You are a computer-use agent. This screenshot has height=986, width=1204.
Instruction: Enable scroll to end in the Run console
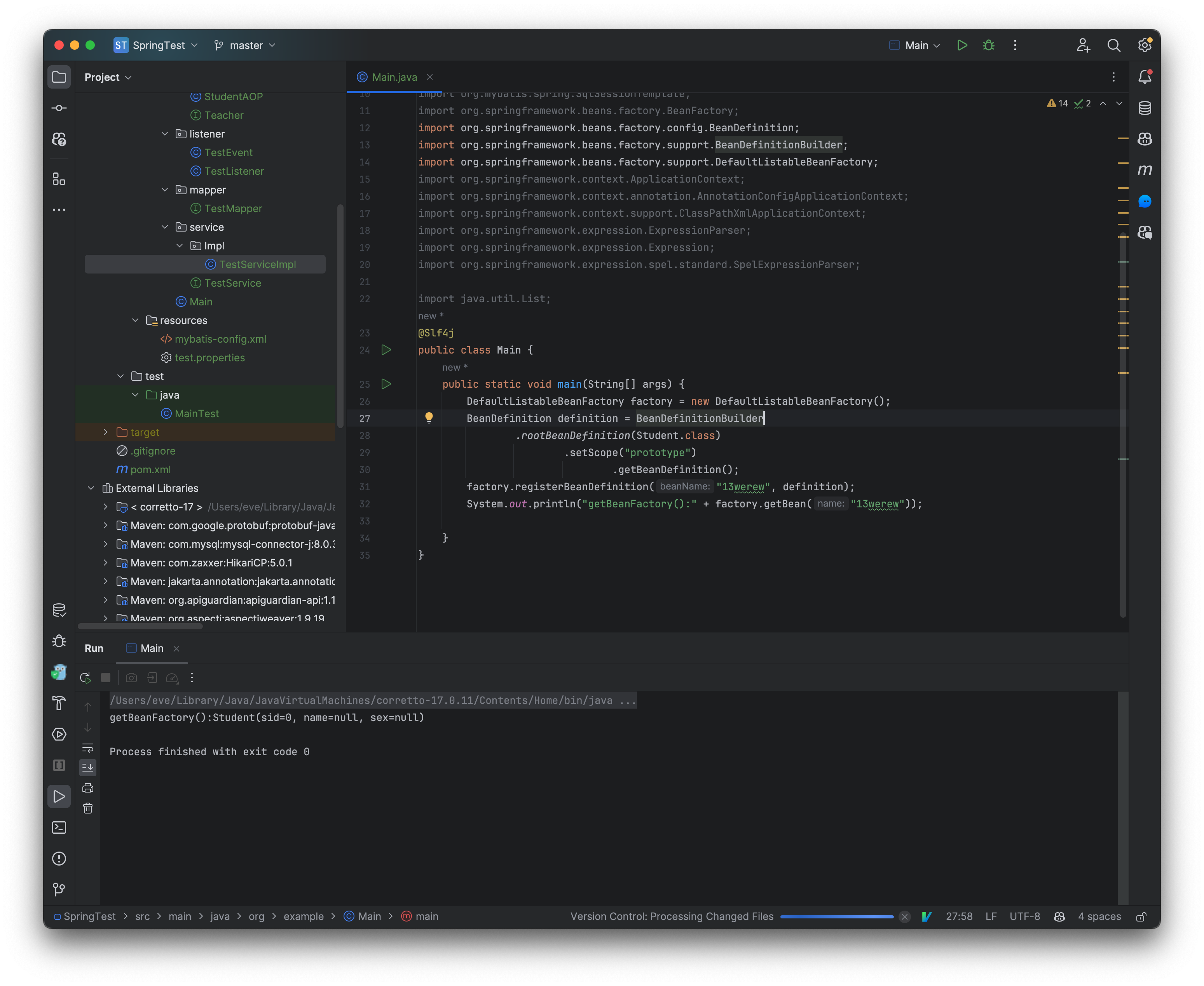pyautogui.click(x=88, y=767)
